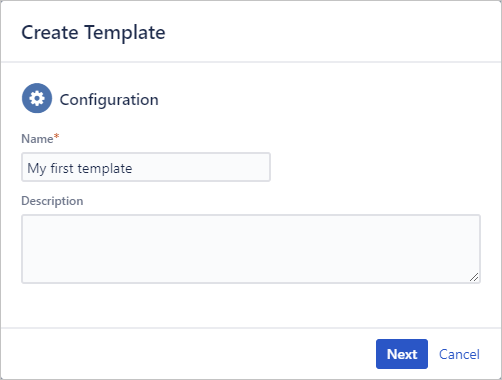The height and width of the screenshot is (380, 502).
Task: Select the blue circular settings icon
Action: (x=37, y=98)
